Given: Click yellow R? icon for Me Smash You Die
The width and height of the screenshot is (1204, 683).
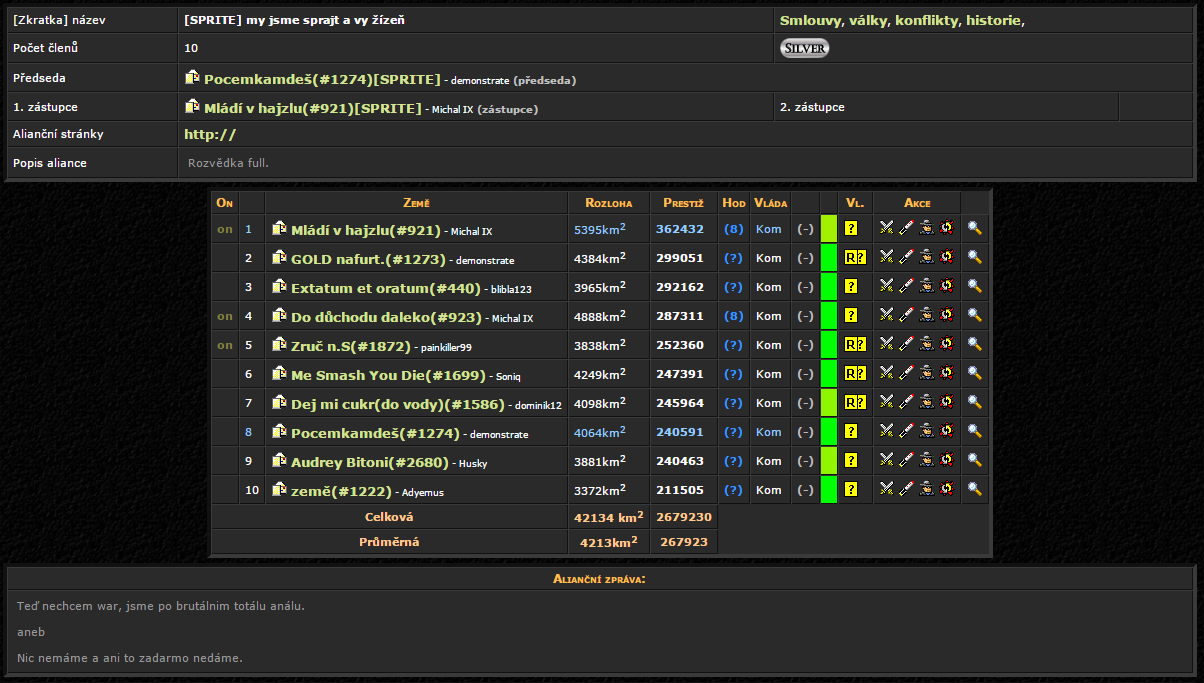Looking at the screenshot, I should 854,374.
